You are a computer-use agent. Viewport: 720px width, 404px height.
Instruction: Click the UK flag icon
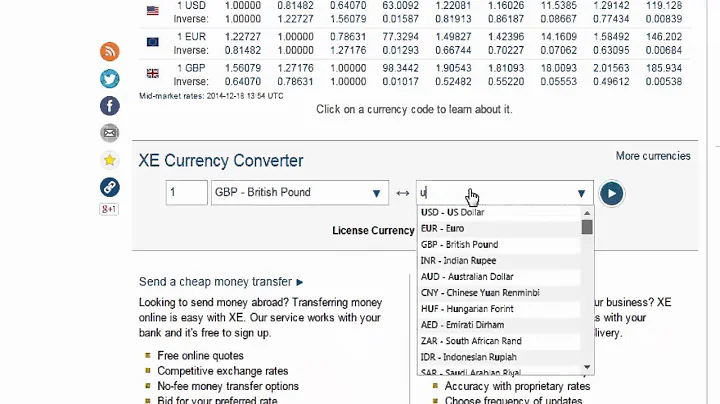tap(153, 73)
